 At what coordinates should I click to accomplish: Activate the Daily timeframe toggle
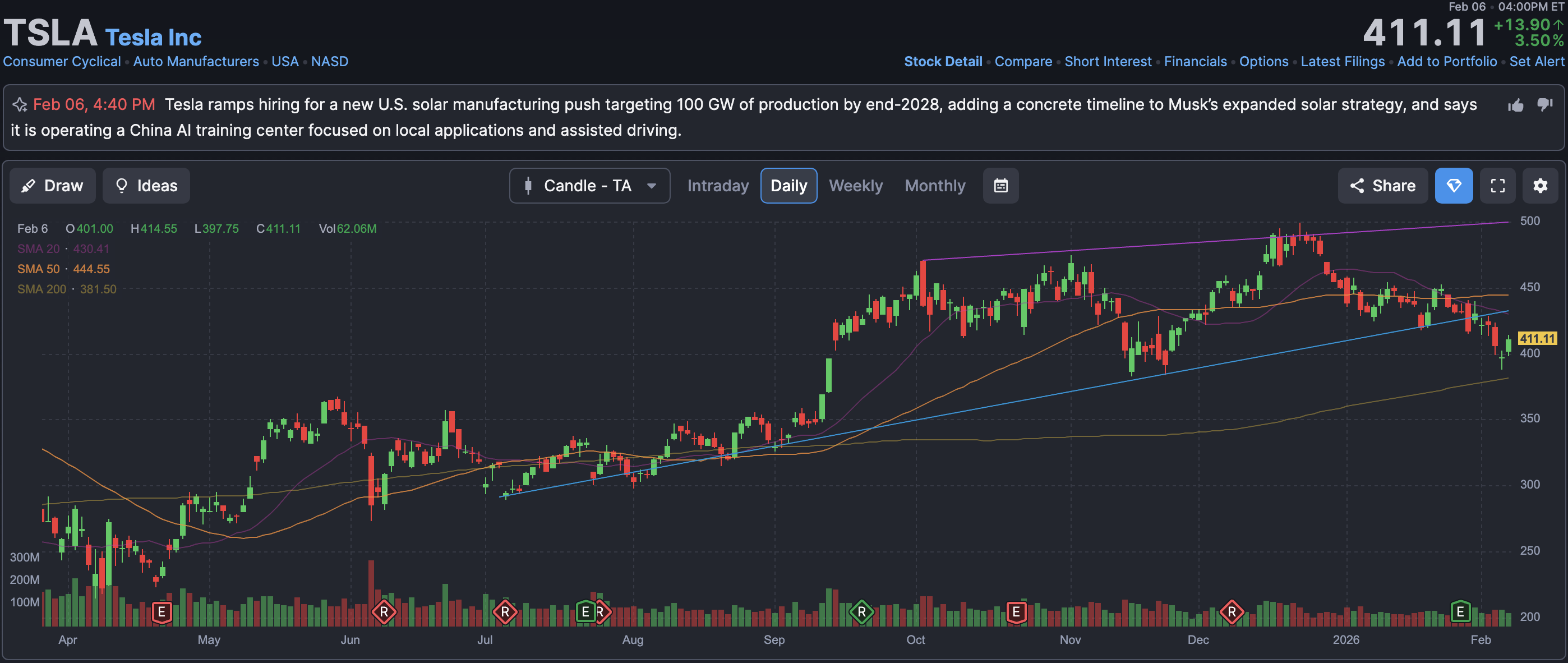[x=788, y=186]
